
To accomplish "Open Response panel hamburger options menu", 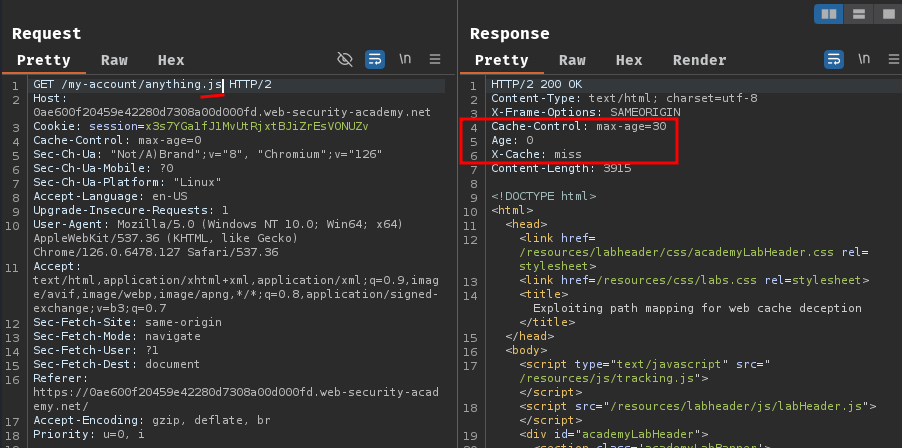I will tap(894, 59).
